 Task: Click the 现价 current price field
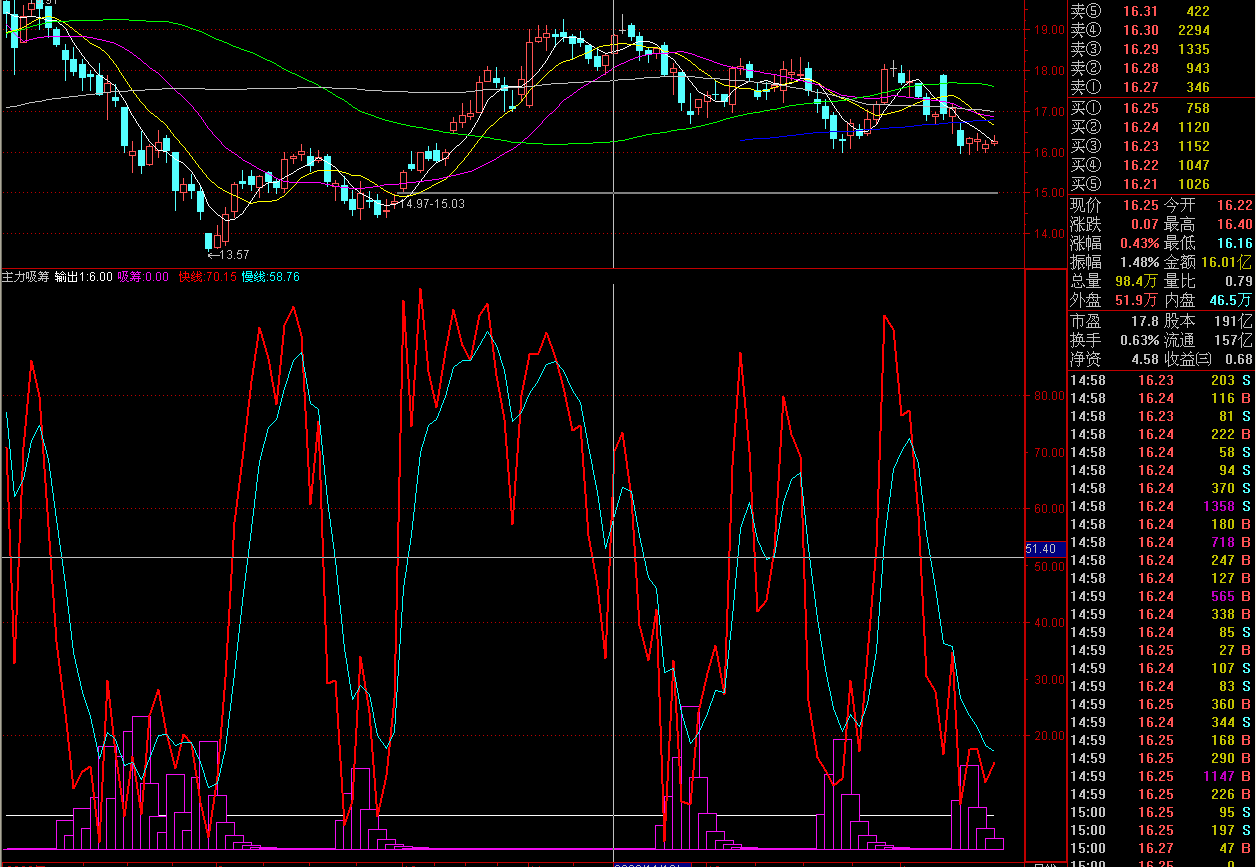[1115, 205]
